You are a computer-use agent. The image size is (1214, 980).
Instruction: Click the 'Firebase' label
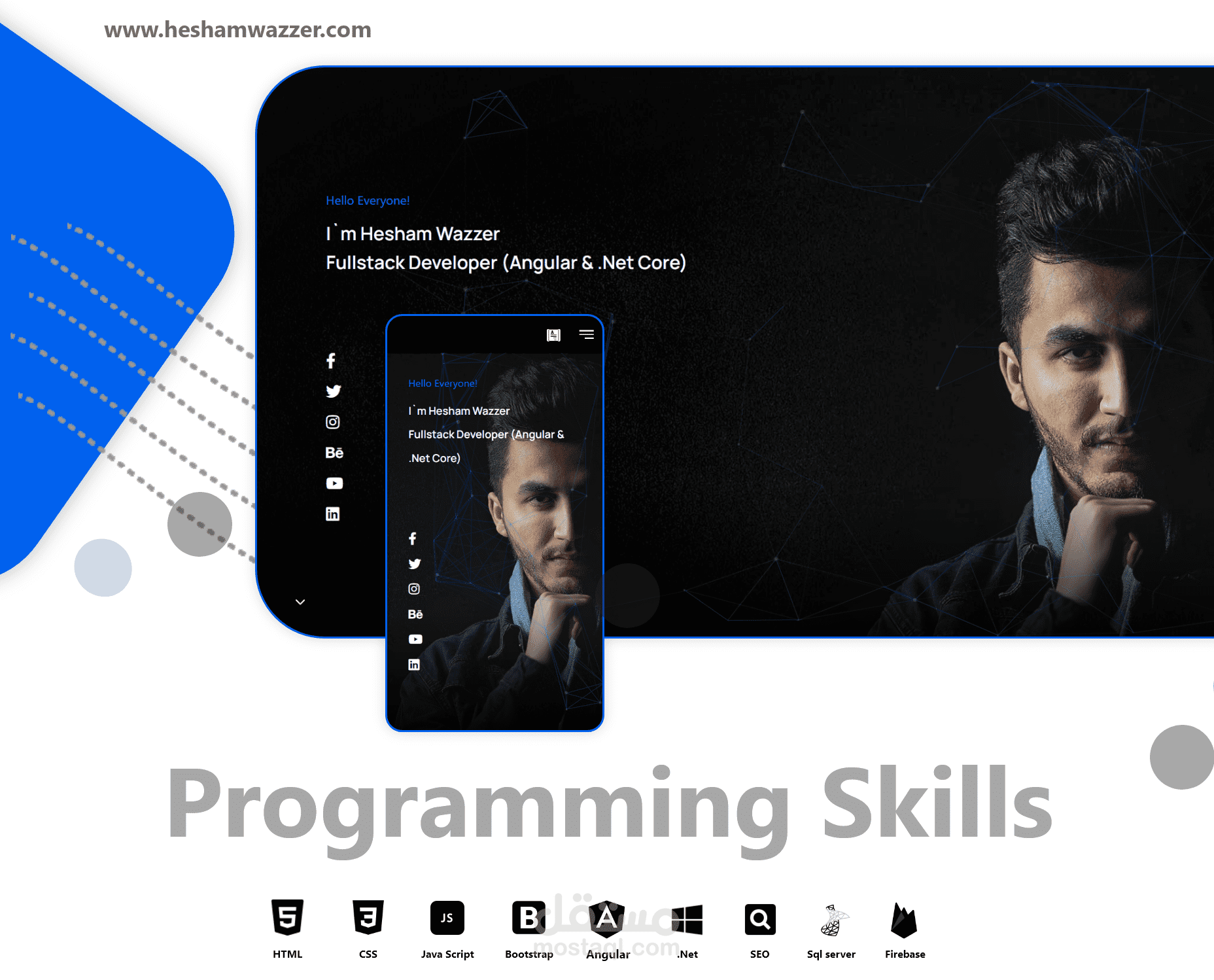pos(905,954)
